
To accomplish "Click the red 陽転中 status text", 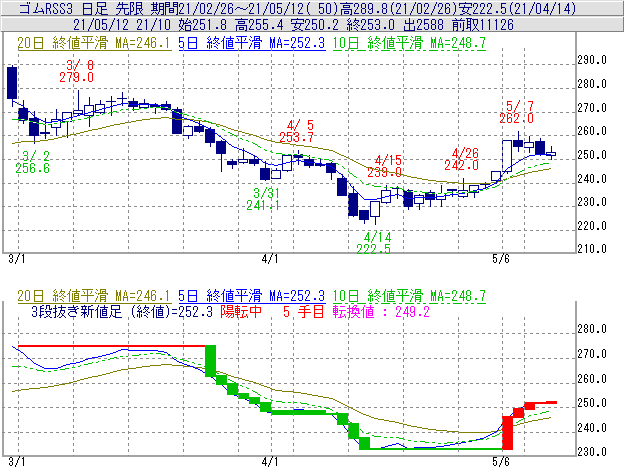I will coord(241,311).
